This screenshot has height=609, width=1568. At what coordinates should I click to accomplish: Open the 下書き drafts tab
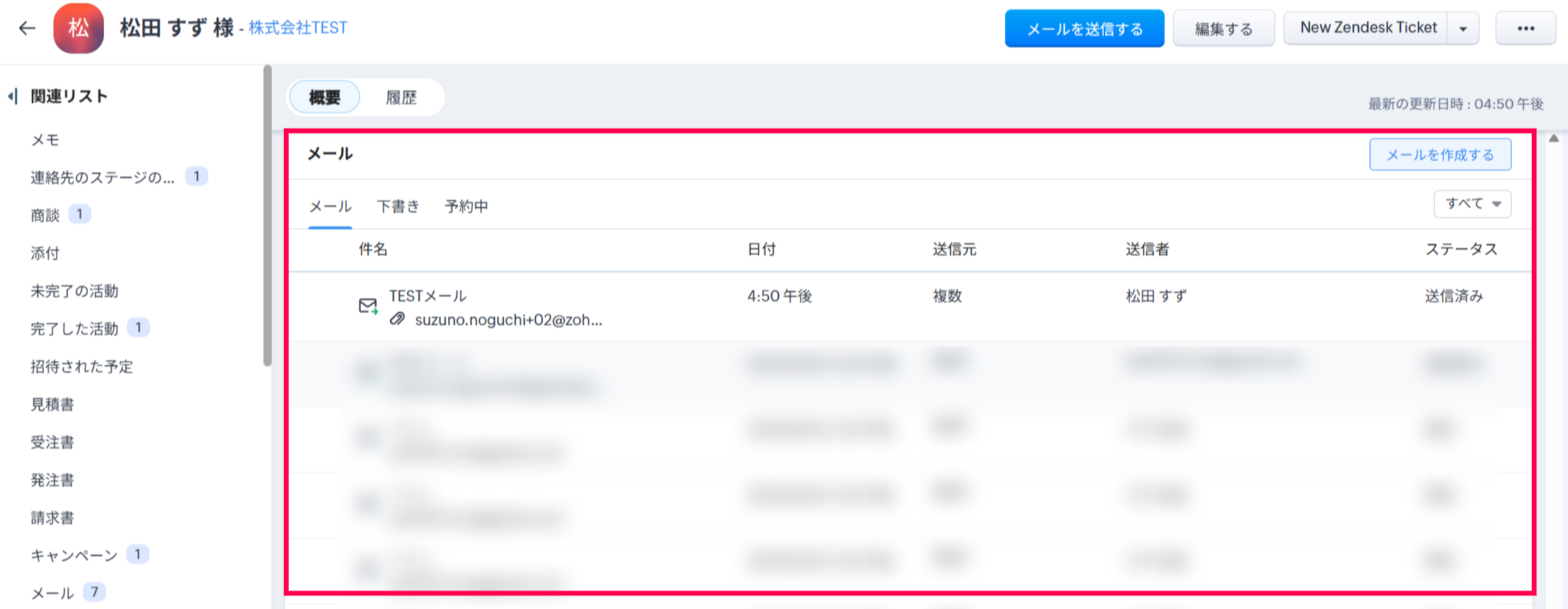[x=398, y=206]
